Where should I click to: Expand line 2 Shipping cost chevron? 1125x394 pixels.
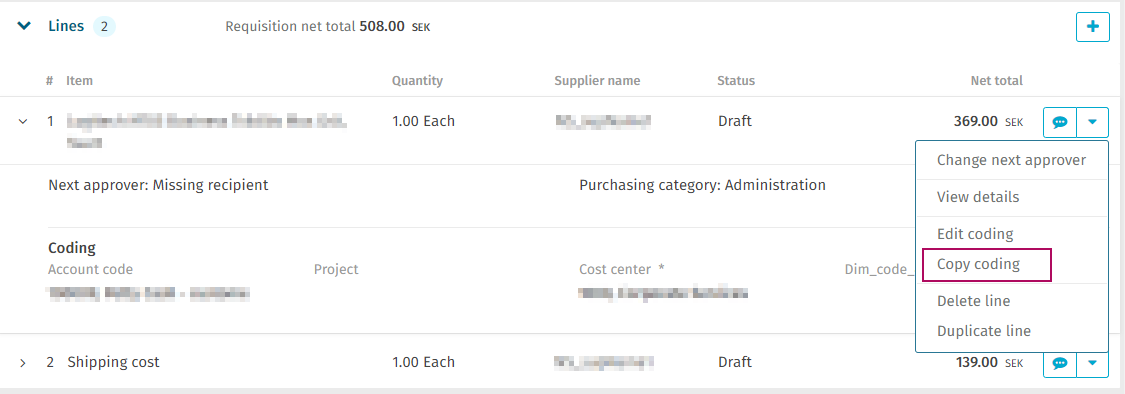click(23, 363)
